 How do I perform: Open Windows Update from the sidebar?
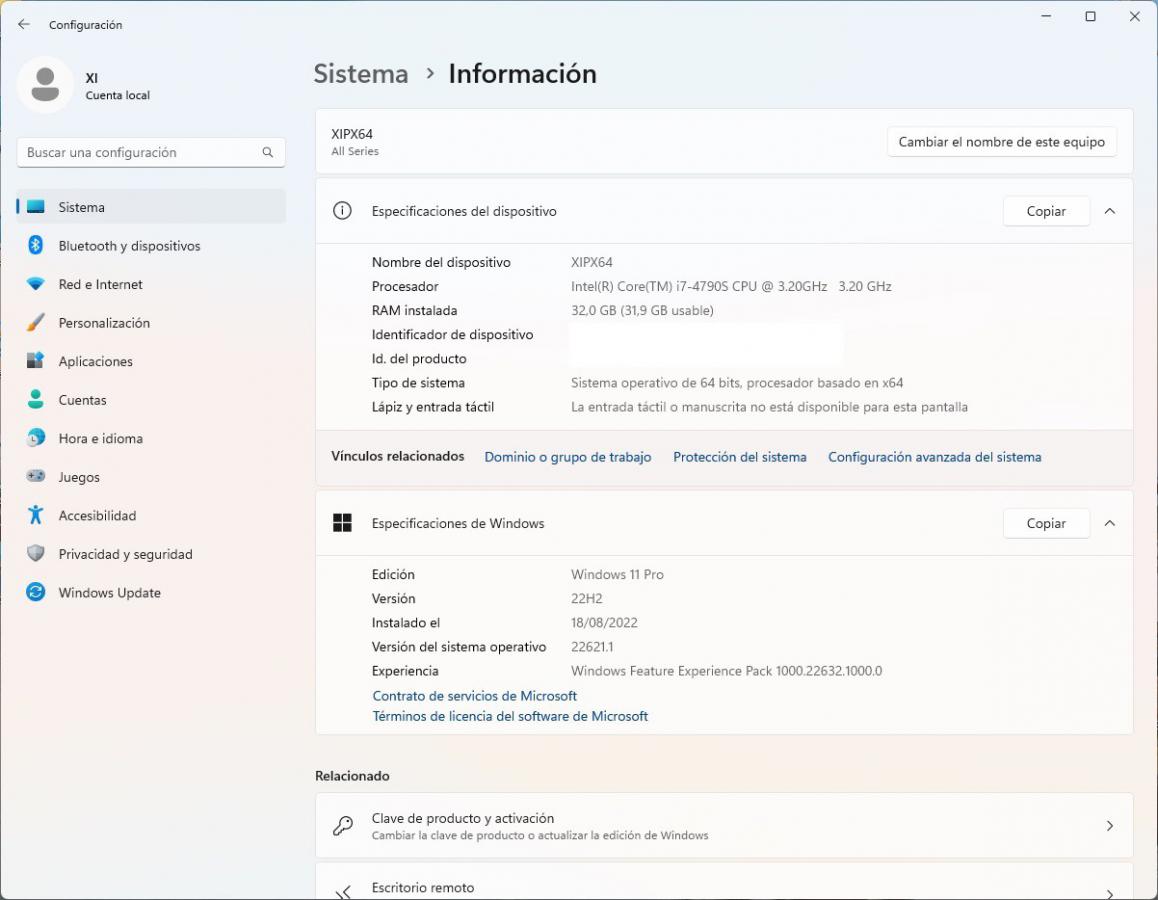click(x=109, y=593)
